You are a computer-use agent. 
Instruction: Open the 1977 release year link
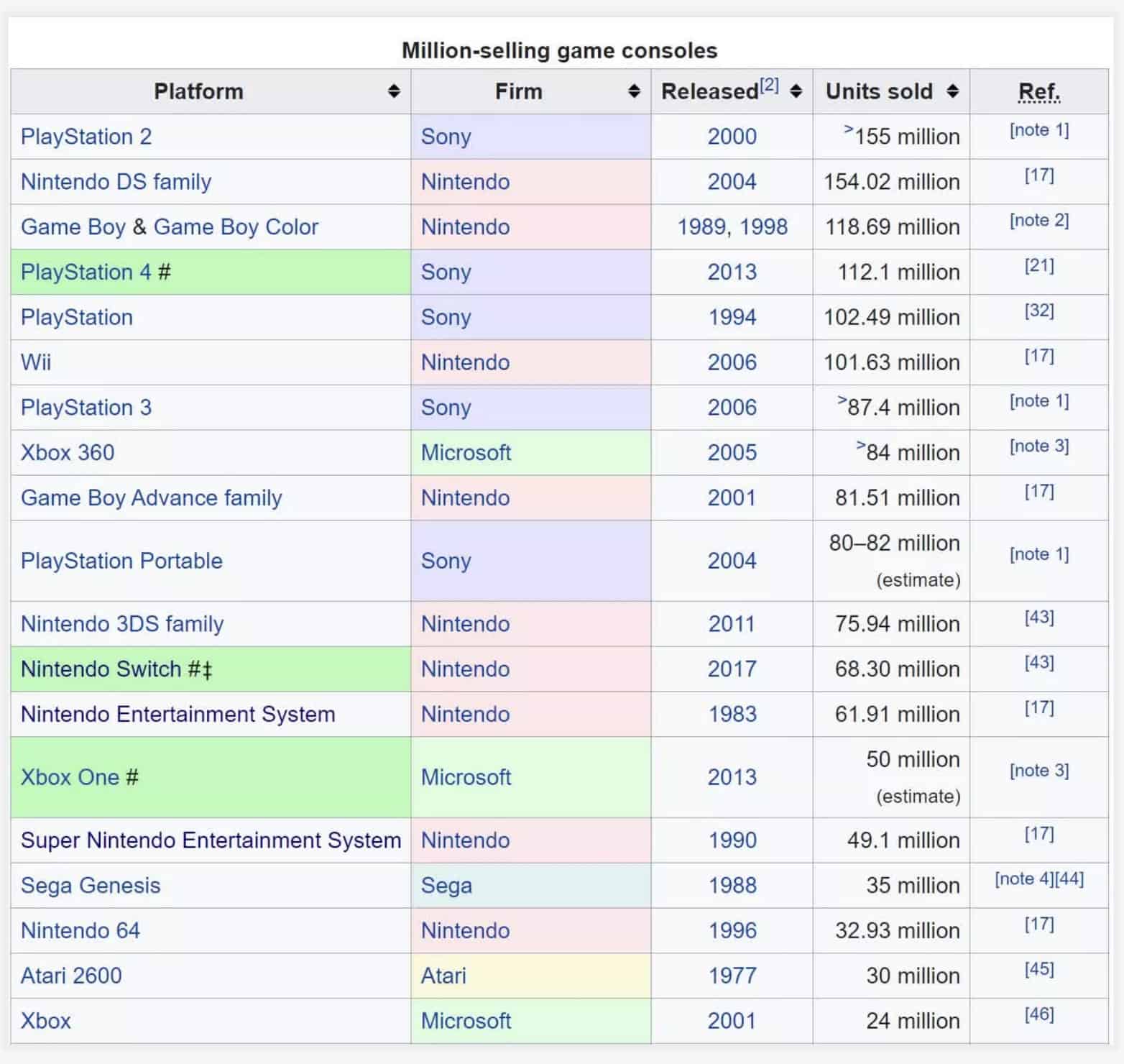click(732, 976)
